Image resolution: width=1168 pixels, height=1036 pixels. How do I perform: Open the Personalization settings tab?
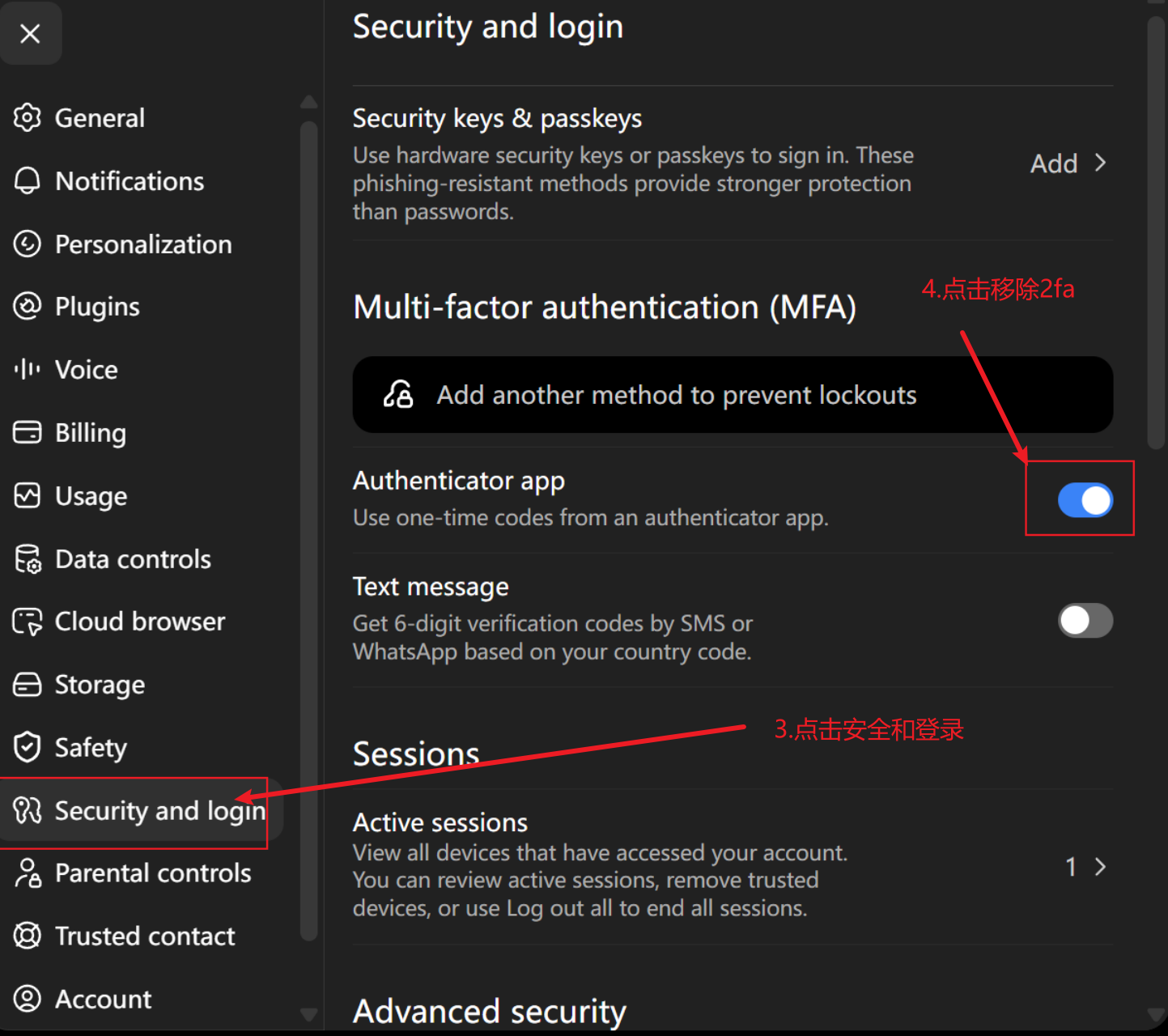(x=123, y=244)
